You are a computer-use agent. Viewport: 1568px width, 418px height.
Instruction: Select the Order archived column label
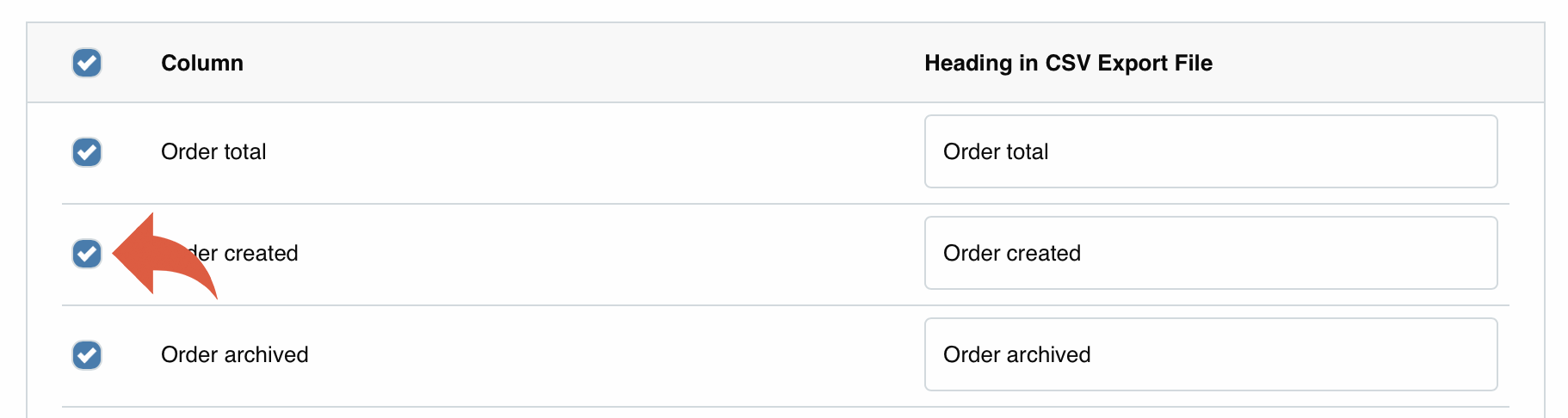point(234,355)
